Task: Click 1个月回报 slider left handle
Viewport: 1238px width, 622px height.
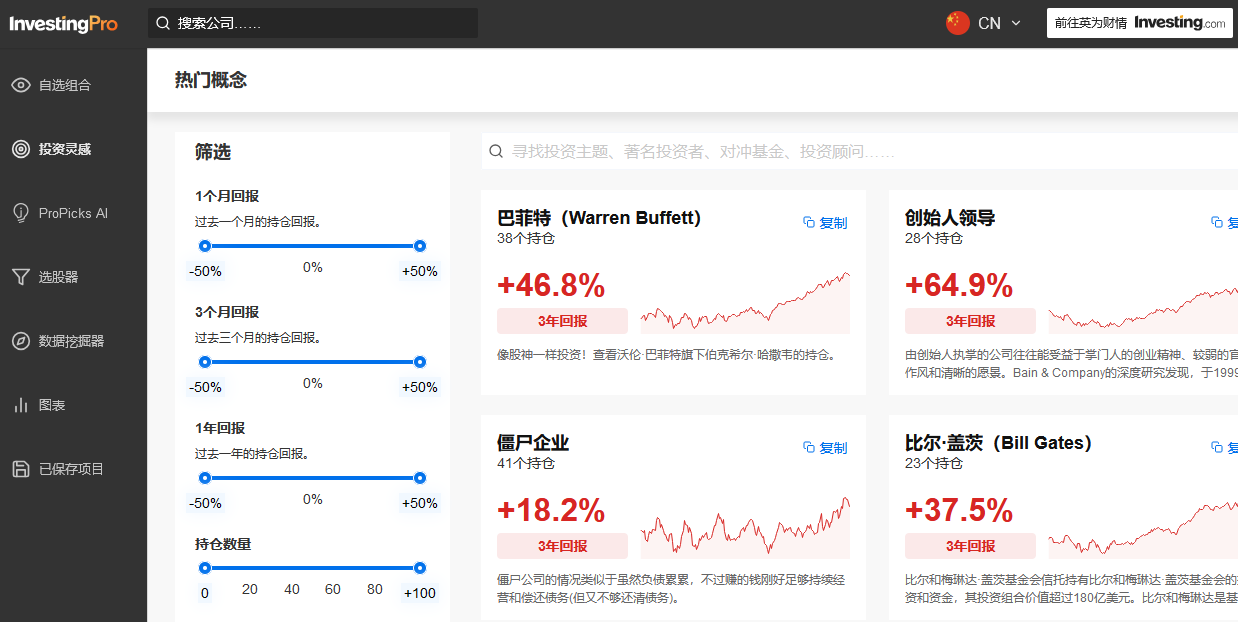Action: click(x=205, y=246)
